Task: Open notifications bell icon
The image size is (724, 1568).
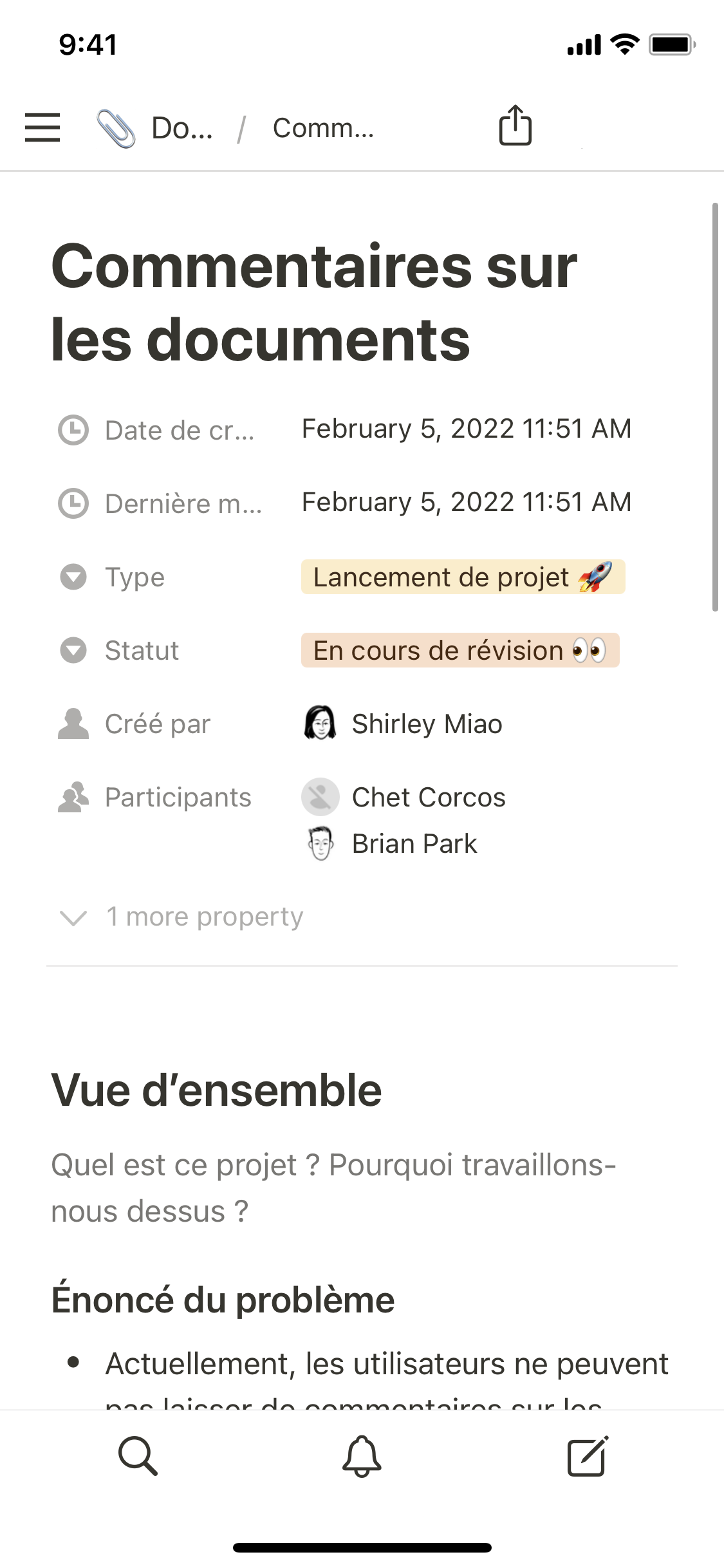Action: [x=362, y=1456]
